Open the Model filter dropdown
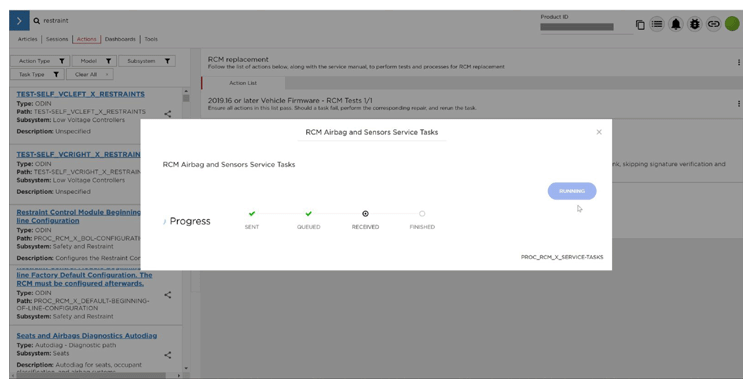 pyautogui.click(x=94, y=61)
